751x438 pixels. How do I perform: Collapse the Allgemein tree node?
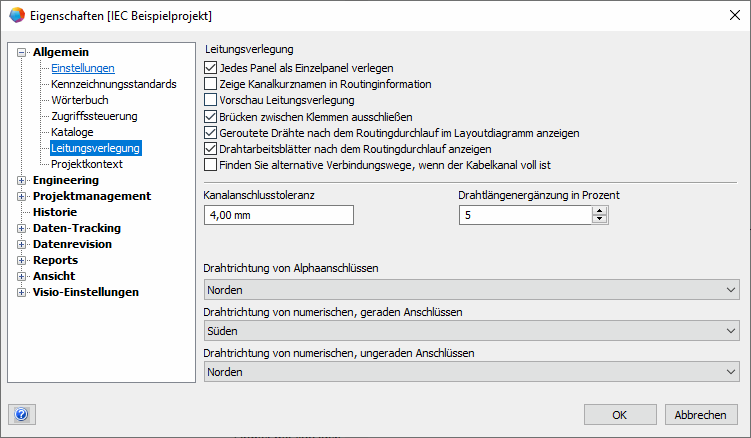click(x=22, y=52)
